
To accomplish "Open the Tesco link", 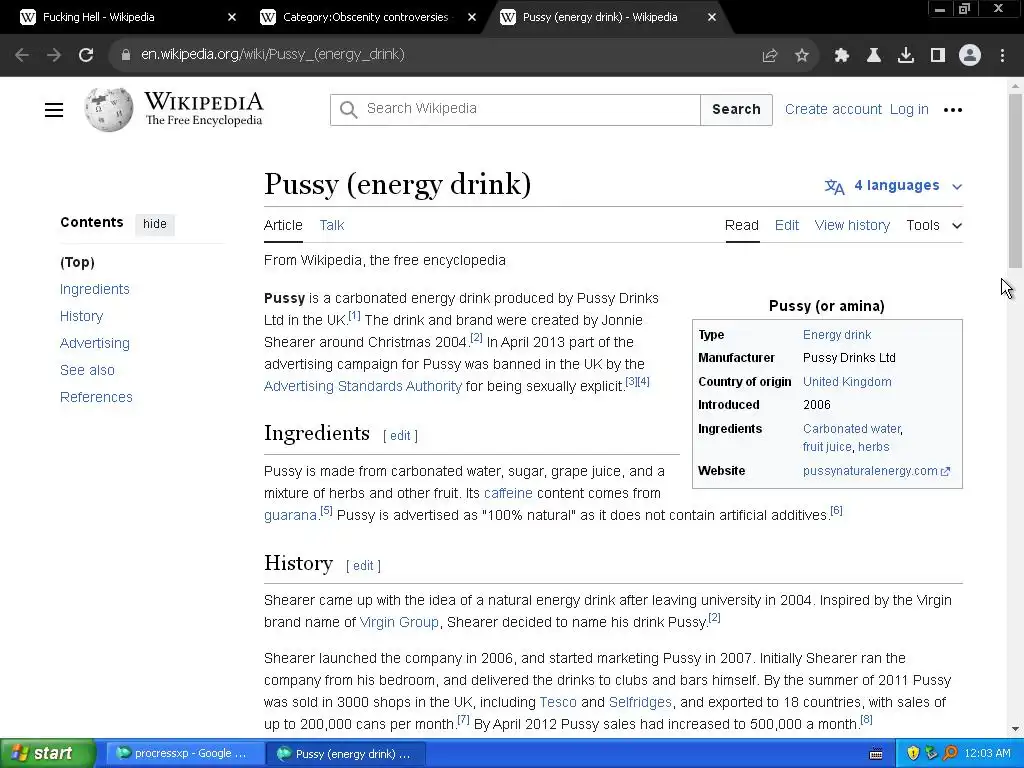I will coord(558,703).
